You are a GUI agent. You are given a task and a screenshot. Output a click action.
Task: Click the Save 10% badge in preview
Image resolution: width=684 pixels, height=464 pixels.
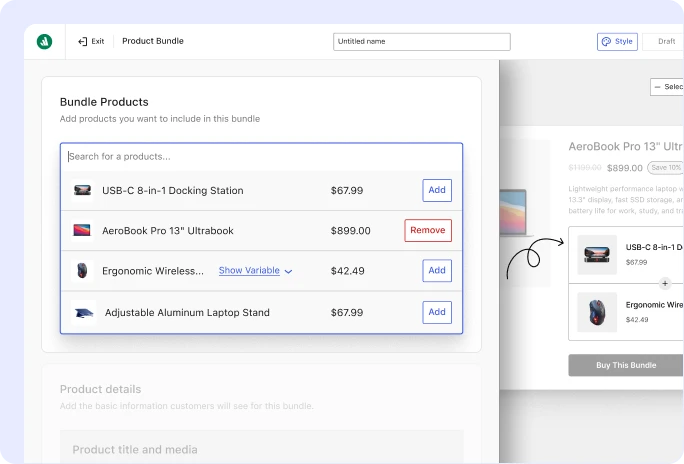[x=665, y=167]
